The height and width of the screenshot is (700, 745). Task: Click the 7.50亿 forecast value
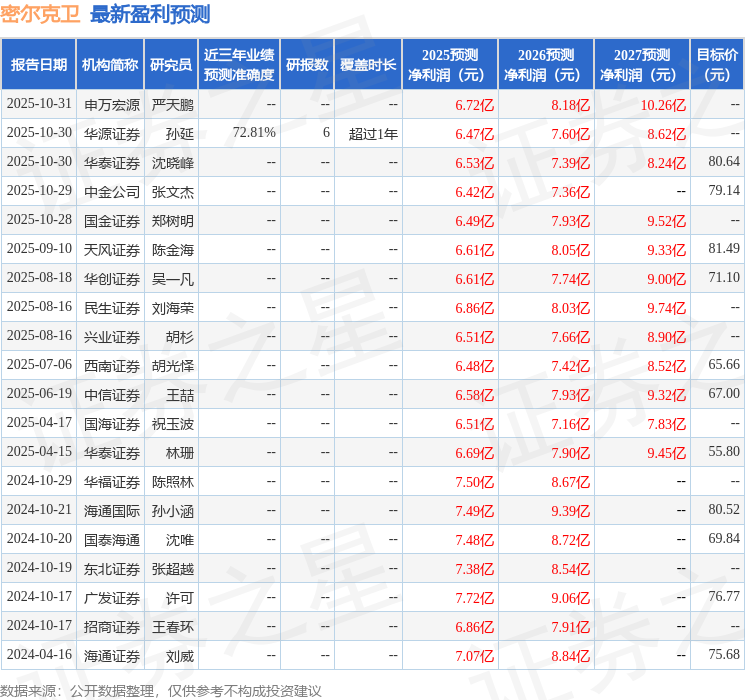474,481
